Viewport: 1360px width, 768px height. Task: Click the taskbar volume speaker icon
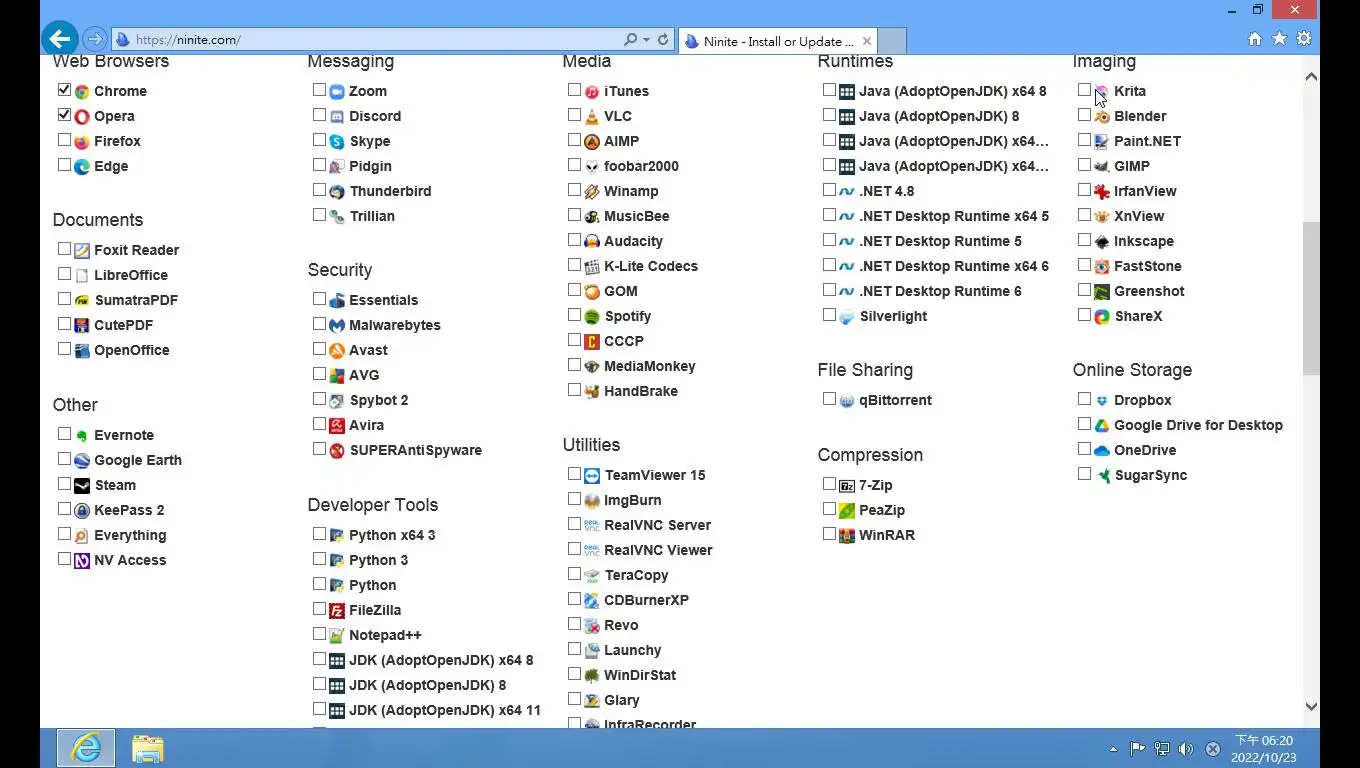[1186, 749]
